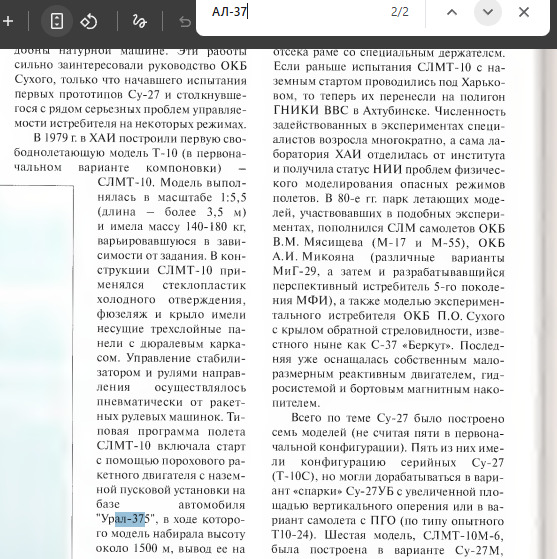Click the text "и имела массу 140-180 кг"
The width and height of the screenshot is (557, 559).
(171, 226)
